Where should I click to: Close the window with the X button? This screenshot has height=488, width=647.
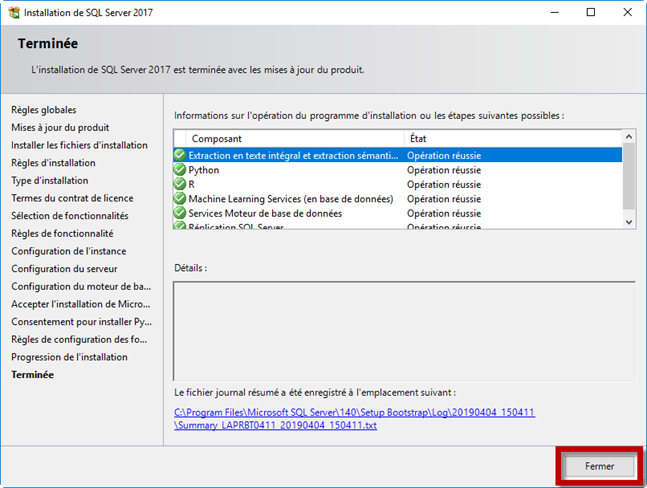pos(628,12)
